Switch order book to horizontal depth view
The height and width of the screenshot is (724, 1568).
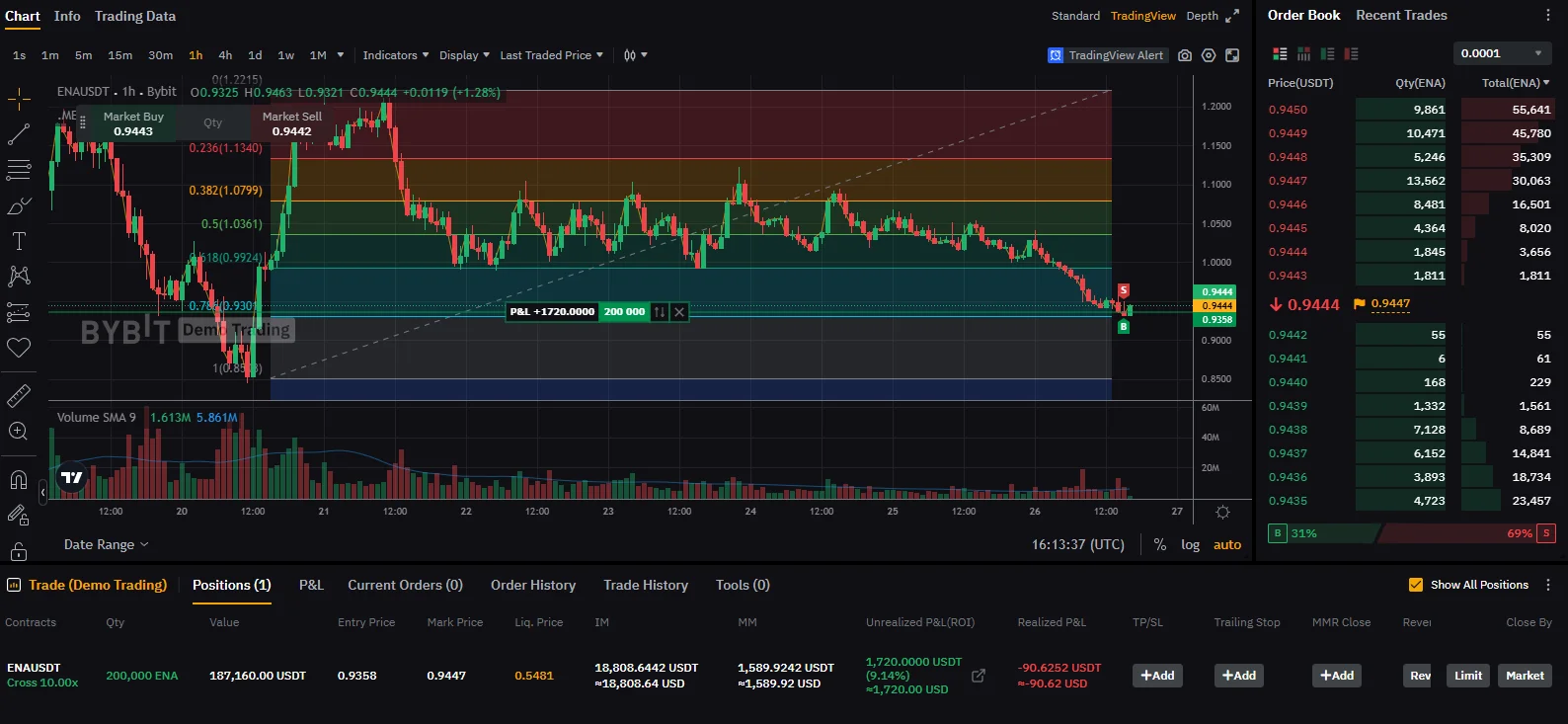click(x=1303, y=53)
